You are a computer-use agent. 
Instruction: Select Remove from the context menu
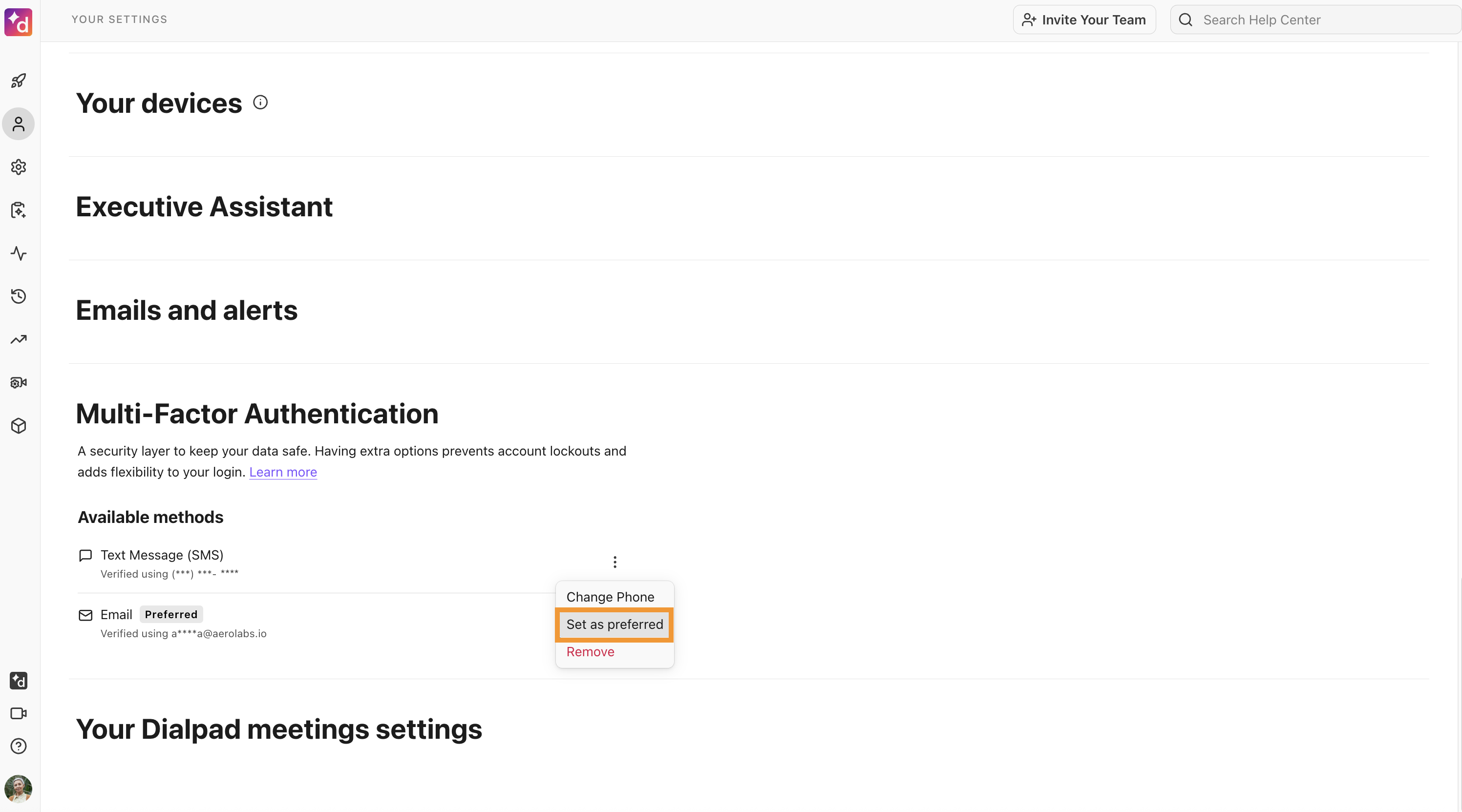(x=614, y=651)
